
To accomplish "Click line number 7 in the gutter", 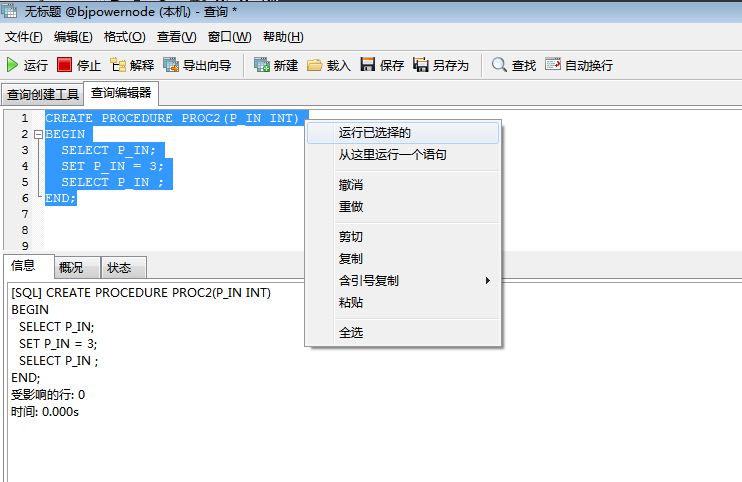I will (25, 214).
